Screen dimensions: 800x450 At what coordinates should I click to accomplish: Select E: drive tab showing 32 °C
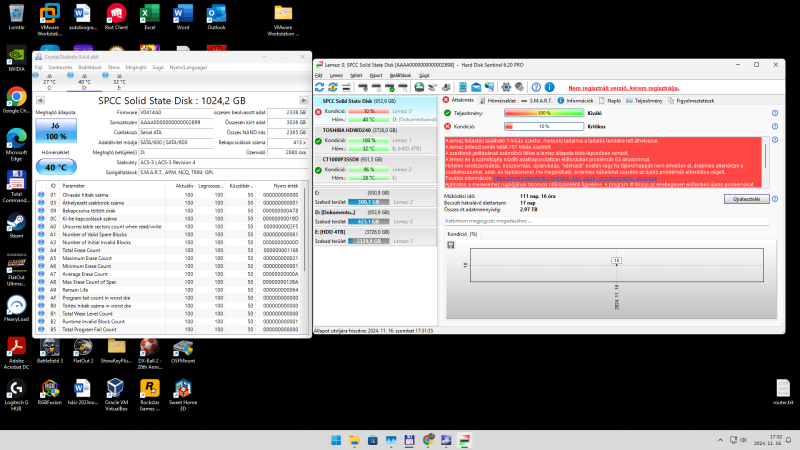point(119,82)
